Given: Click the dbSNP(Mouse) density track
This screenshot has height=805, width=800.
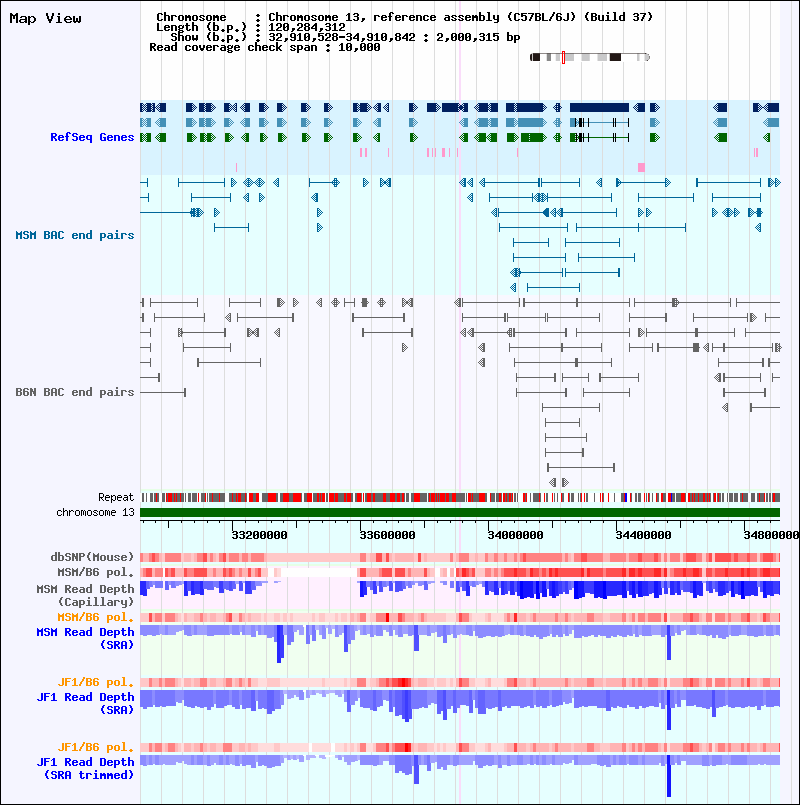Looking at the screenshot, I should (460, 558).
